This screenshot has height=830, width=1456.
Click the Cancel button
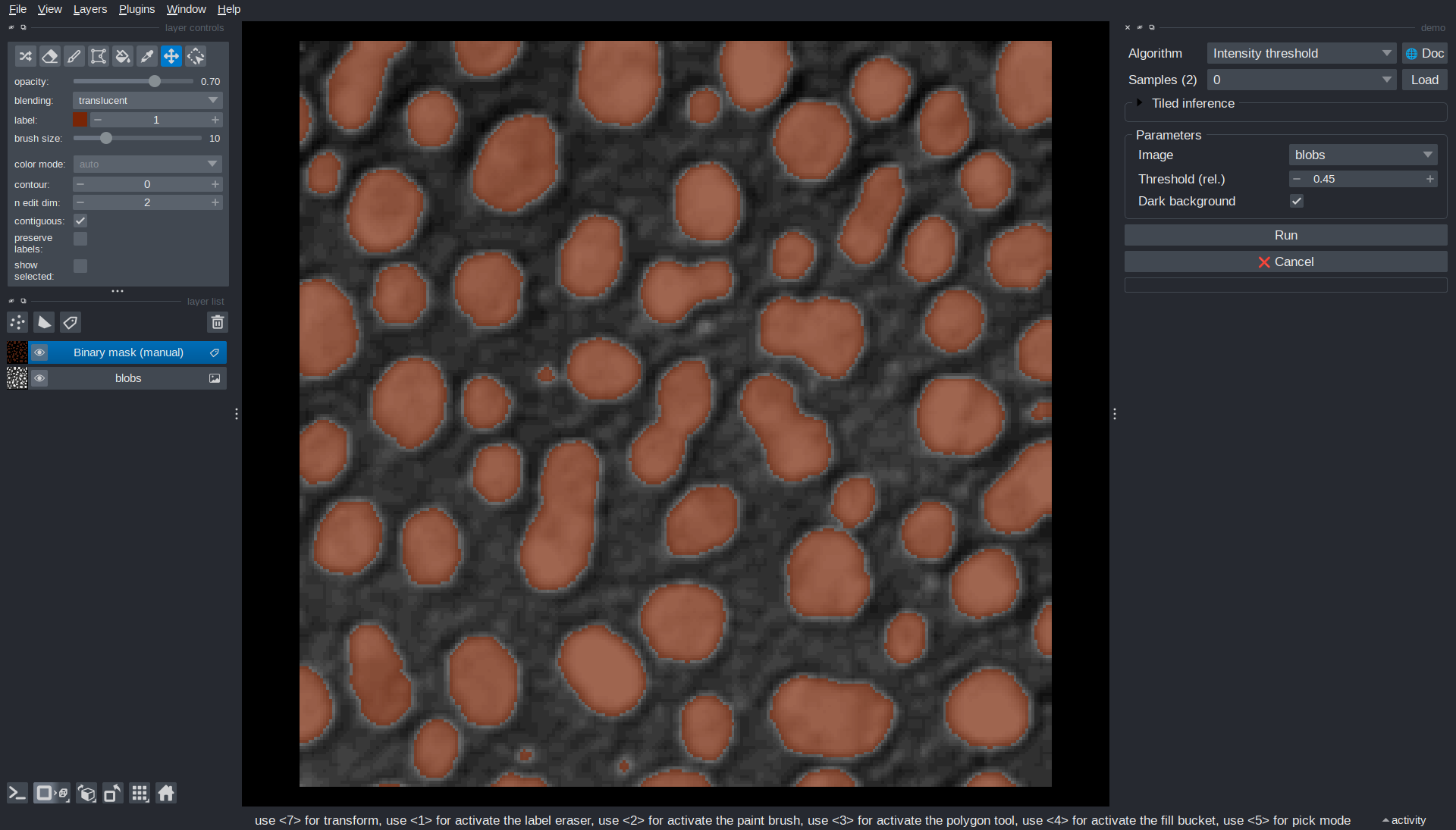click(1285, 262)
